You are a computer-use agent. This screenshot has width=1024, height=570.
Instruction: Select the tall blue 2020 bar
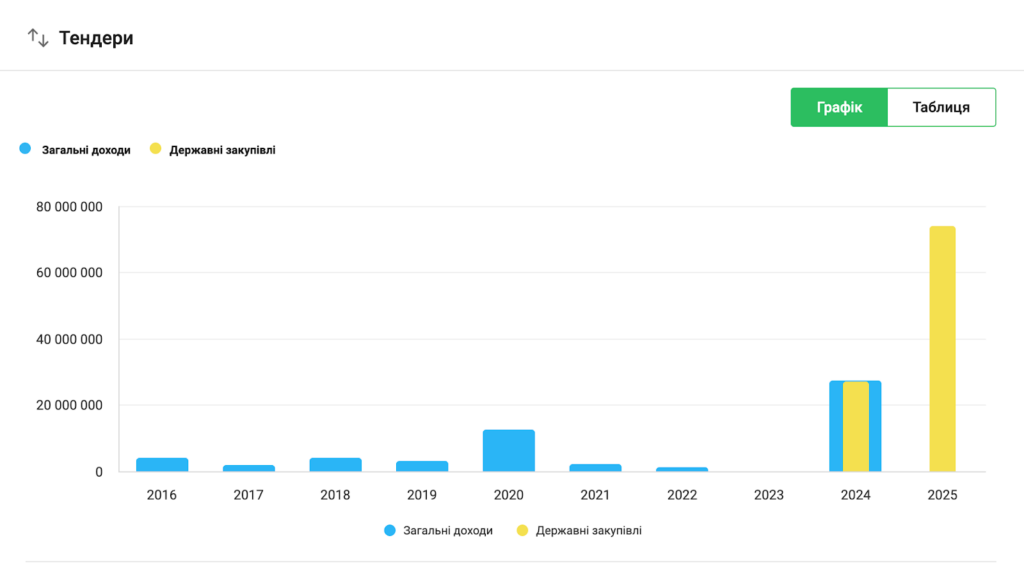click(x=508, y=451)
